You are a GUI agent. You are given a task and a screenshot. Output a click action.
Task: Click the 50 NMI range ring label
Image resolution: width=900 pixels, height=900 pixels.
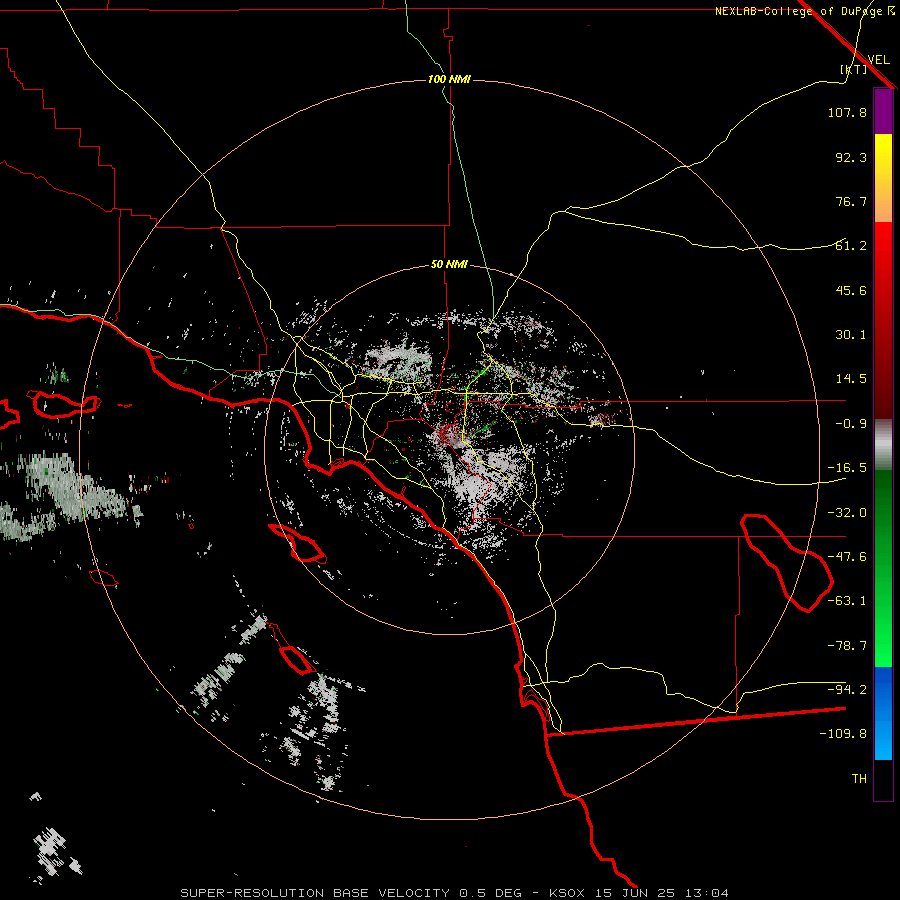(x=449, y=265)
